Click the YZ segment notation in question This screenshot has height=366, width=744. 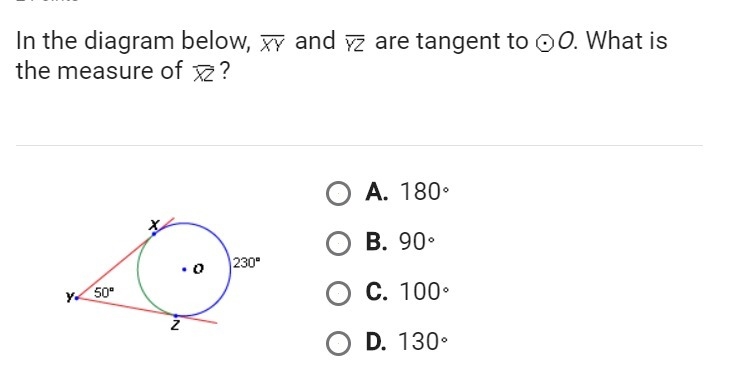355,44
